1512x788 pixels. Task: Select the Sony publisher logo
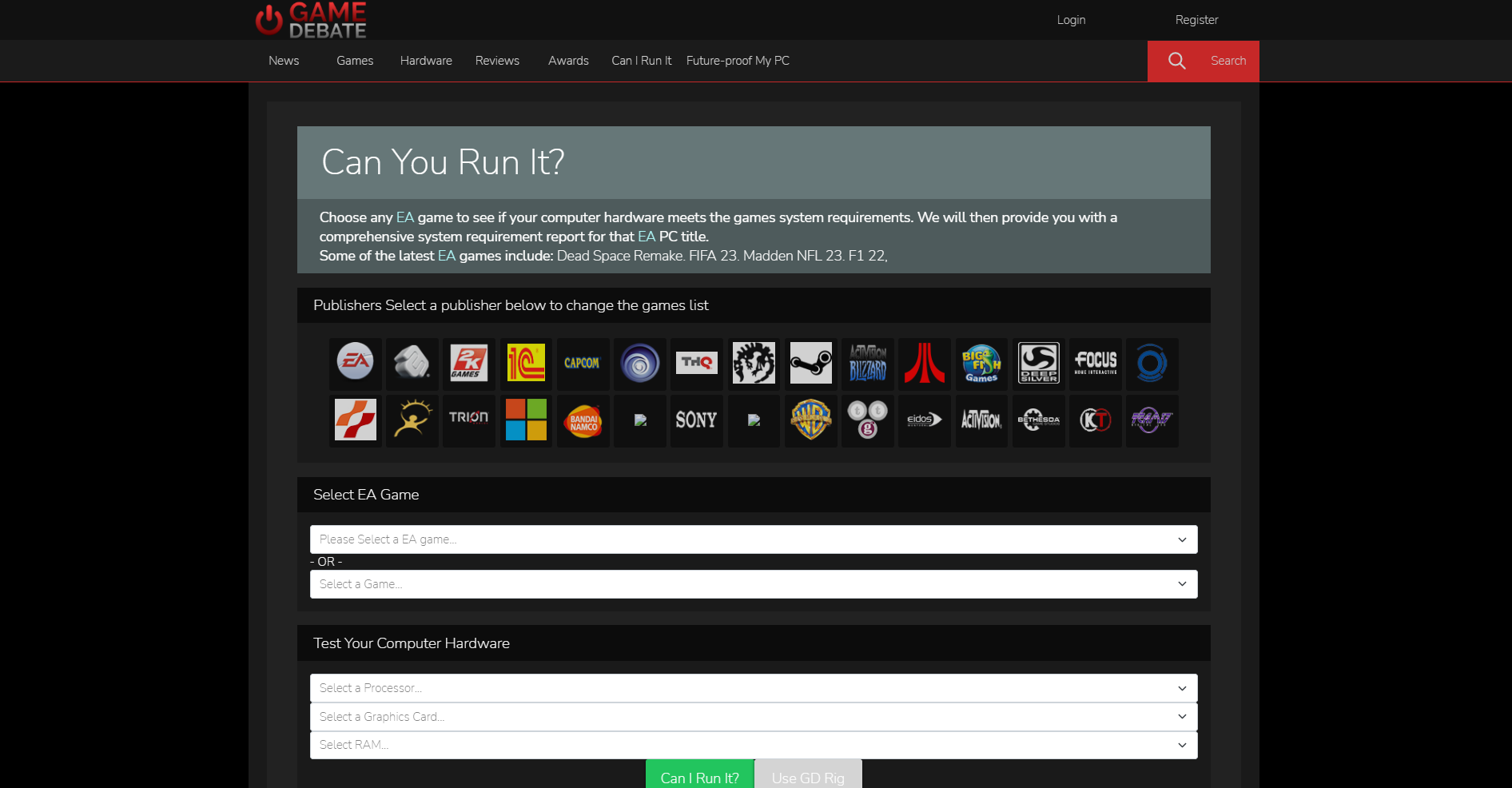[x=697, y=420]
